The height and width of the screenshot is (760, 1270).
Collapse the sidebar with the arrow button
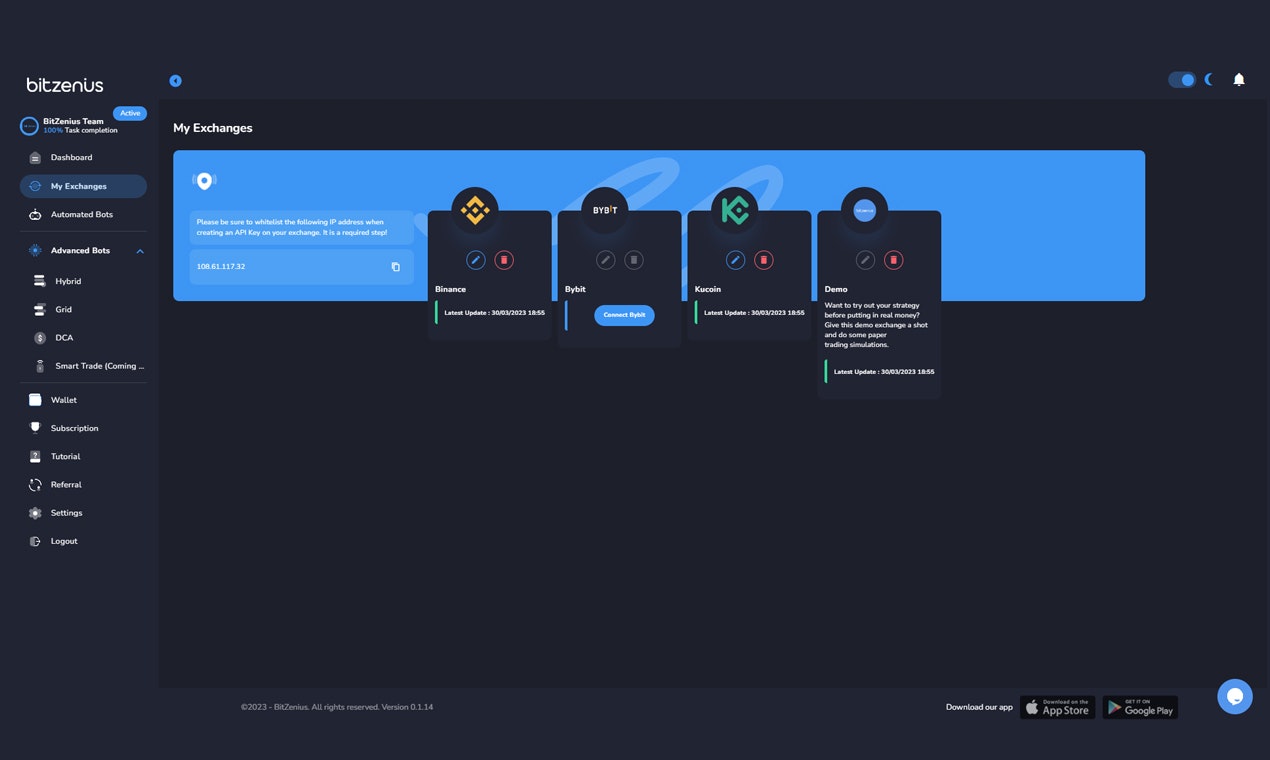[x=176, y=81]
